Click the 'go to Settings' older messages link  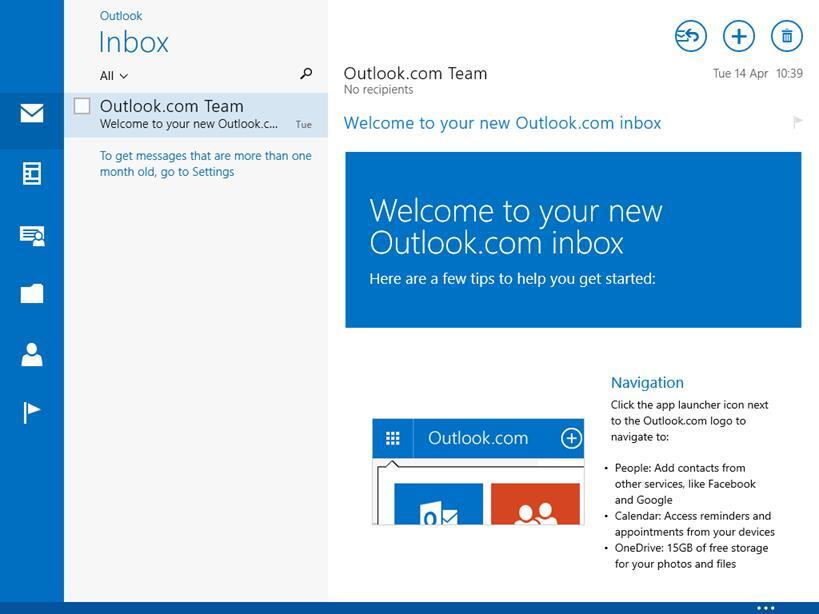205,163
